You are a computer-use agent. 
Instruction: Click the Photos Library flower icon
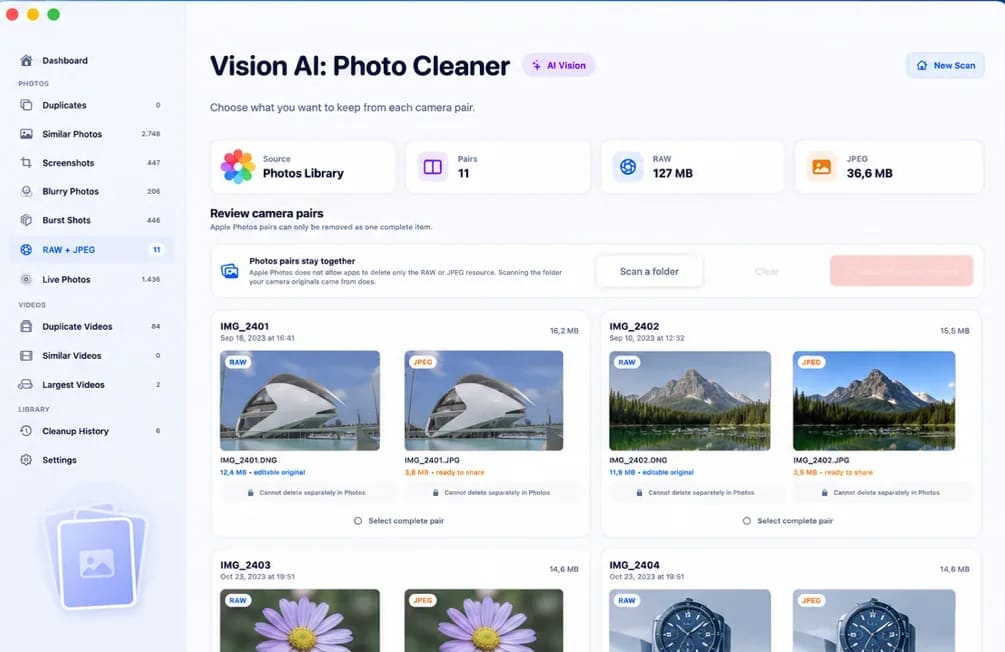tap(238, 167)
